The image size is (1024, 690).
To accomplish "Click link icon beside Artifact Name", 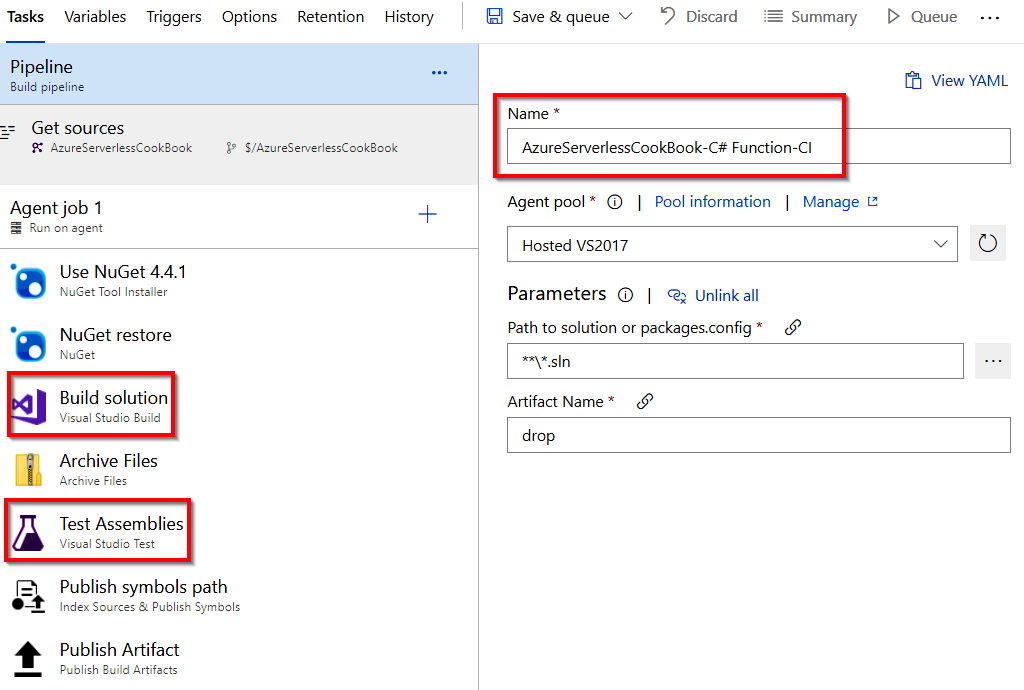I will pyautogui.click(x=645, y=401).
